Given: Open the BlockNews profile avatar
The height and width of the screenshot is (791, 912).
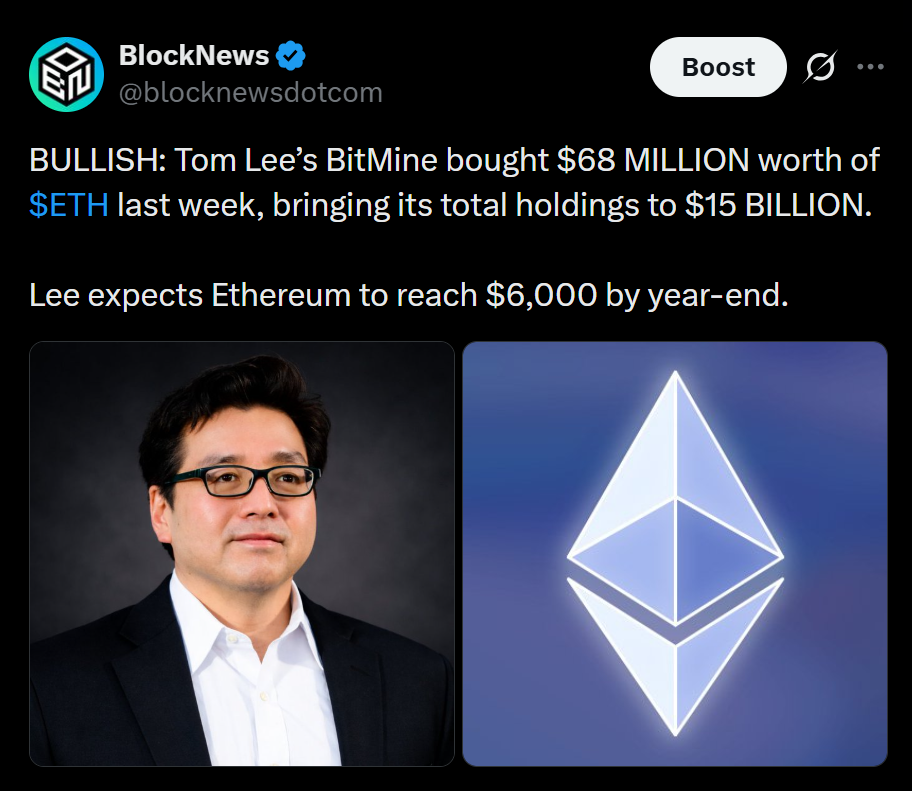Looking at the screenshot, I should [x=66, y=74].
